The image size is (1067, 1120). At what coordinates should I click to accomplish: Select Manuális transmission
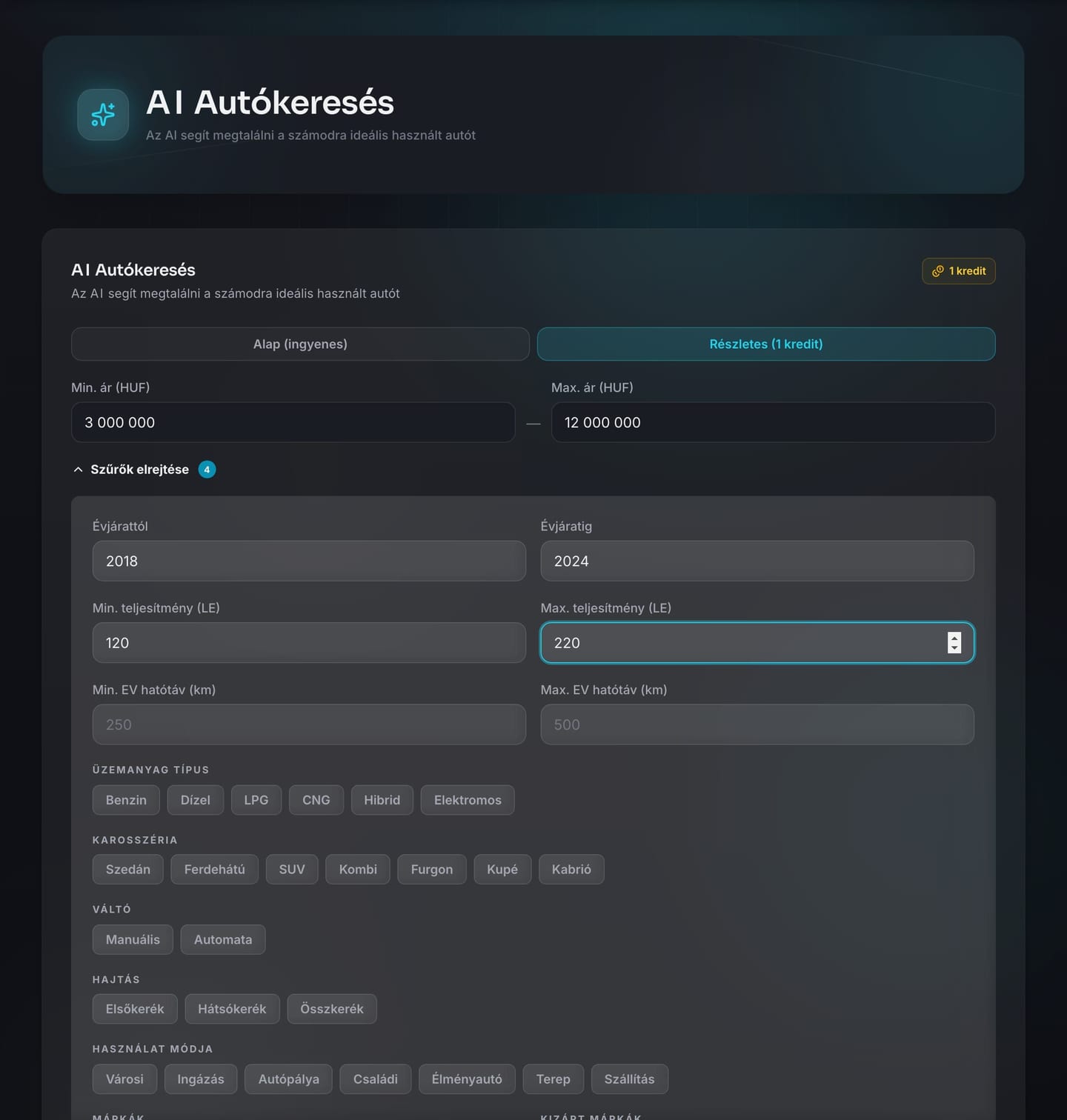[x=133, y=939]
